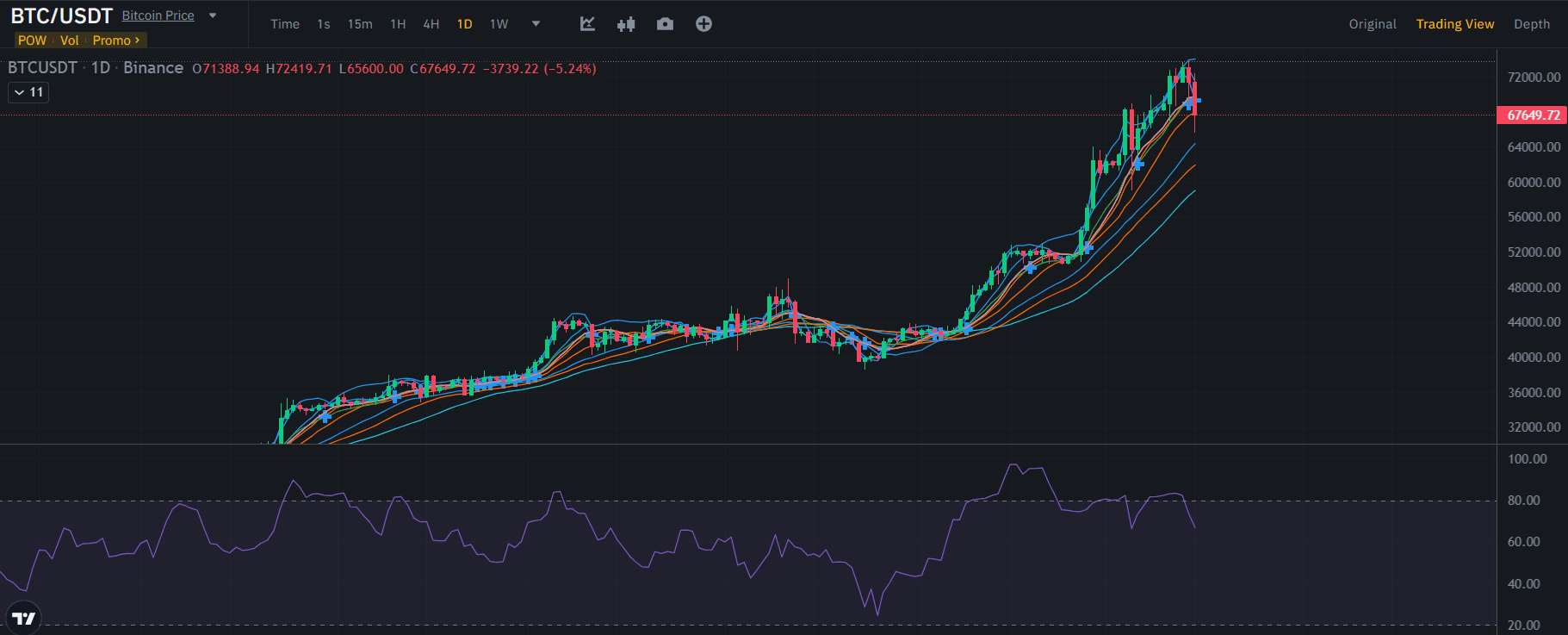Switch interval to 4H
Viewport: 1568px width, 635px height.
click(x=431, y=24)
